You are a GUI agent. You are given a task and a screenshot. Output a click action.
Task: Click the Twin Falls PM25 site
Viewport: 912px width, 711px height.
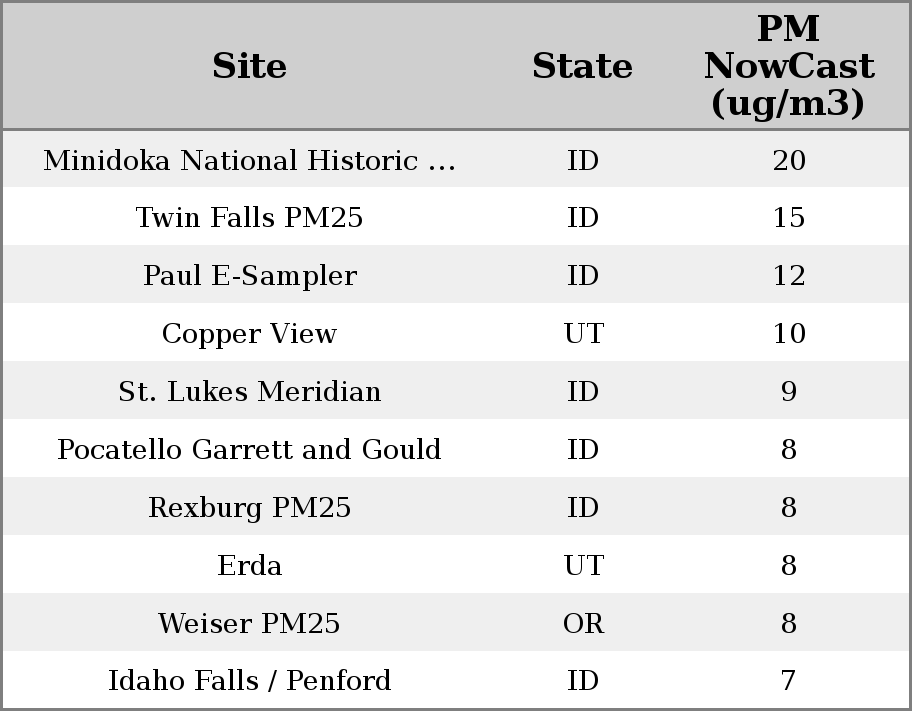(x=249, y=218)
